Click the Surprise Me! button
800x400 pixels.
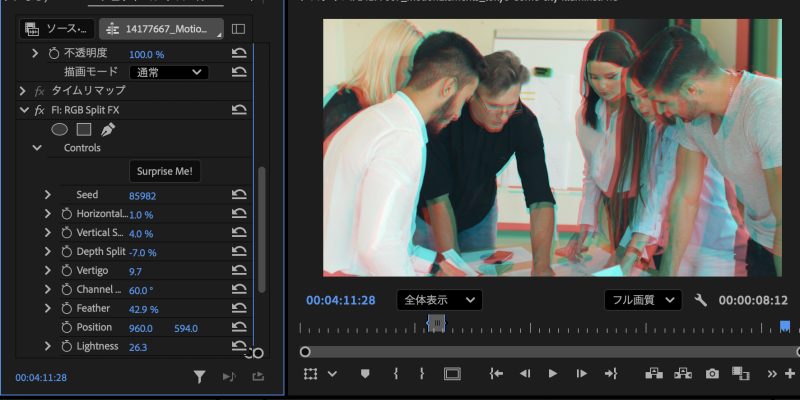pos(165,171)
